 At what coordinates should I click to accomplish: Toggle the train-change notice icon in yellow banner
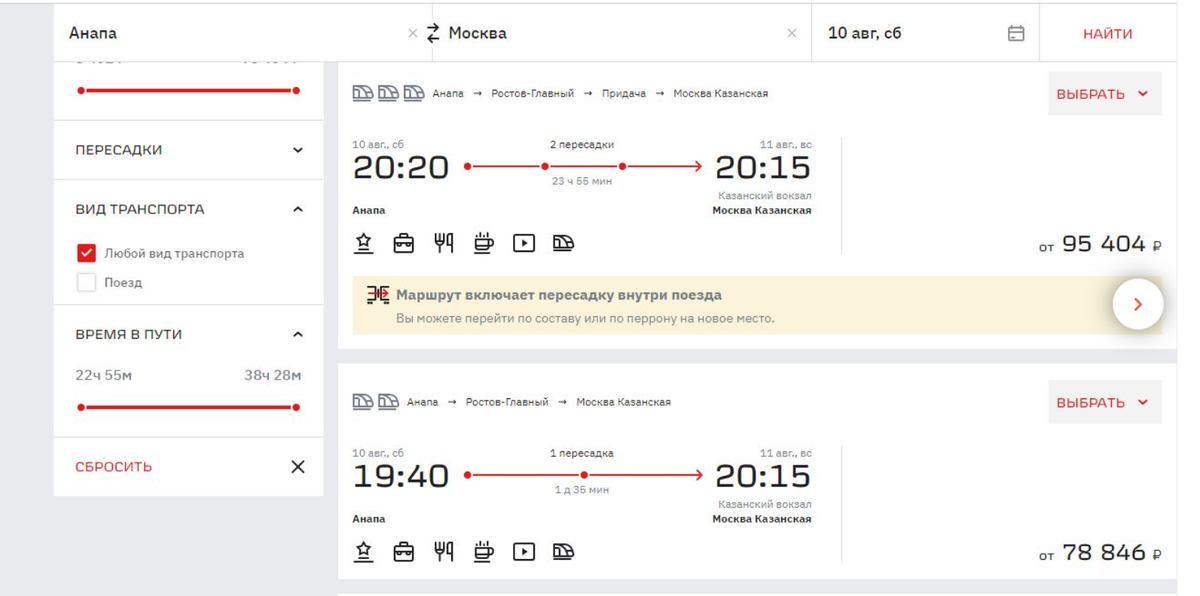[378, 294]
